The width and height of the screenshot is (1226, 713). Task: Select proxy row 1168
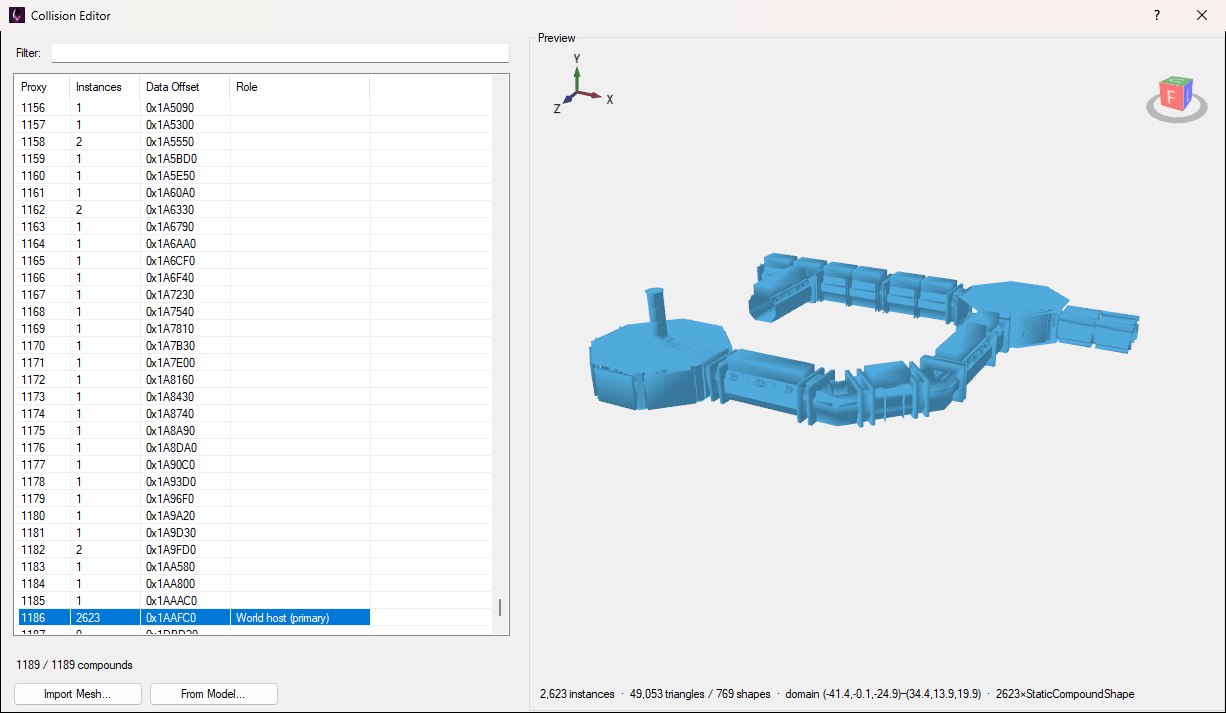pos(194,312)
